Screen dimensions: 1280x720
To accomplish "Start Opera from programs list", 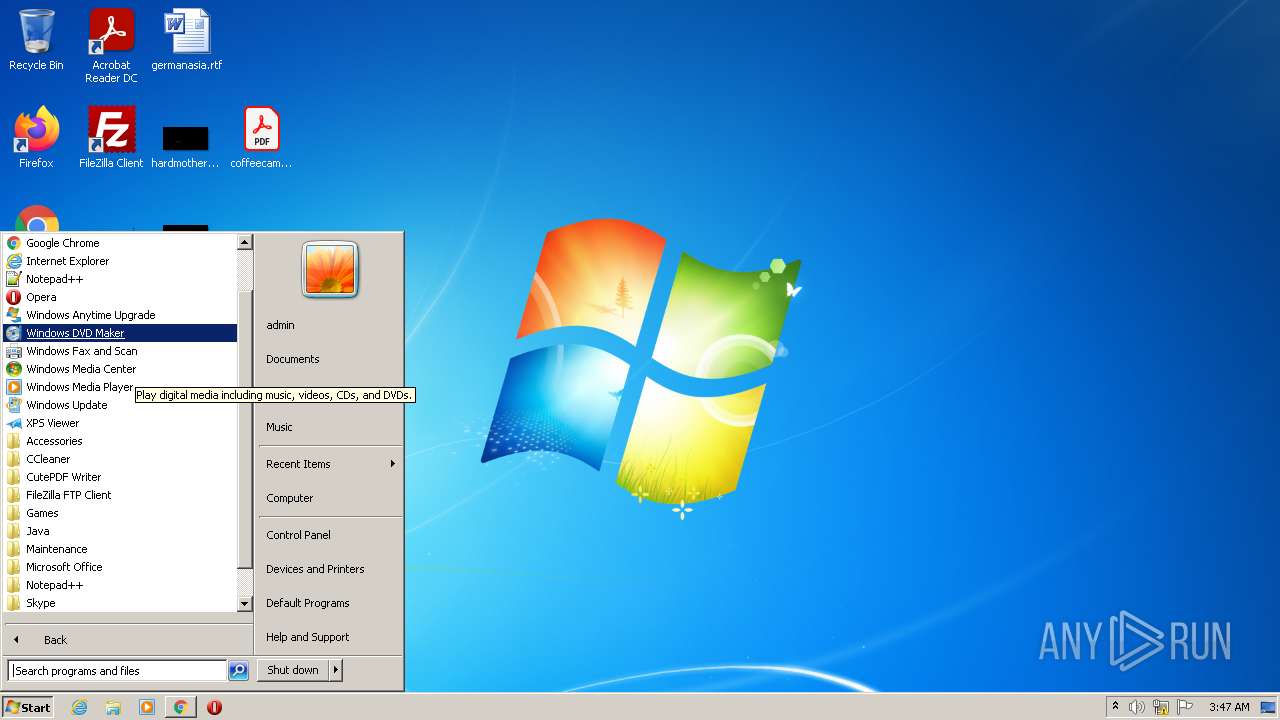I will click(120, 297).
